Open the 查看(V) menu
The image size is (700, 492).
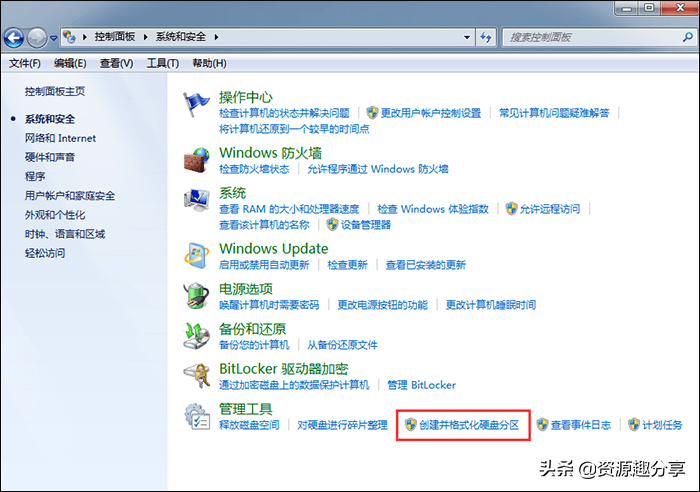(x=117, y=63)
